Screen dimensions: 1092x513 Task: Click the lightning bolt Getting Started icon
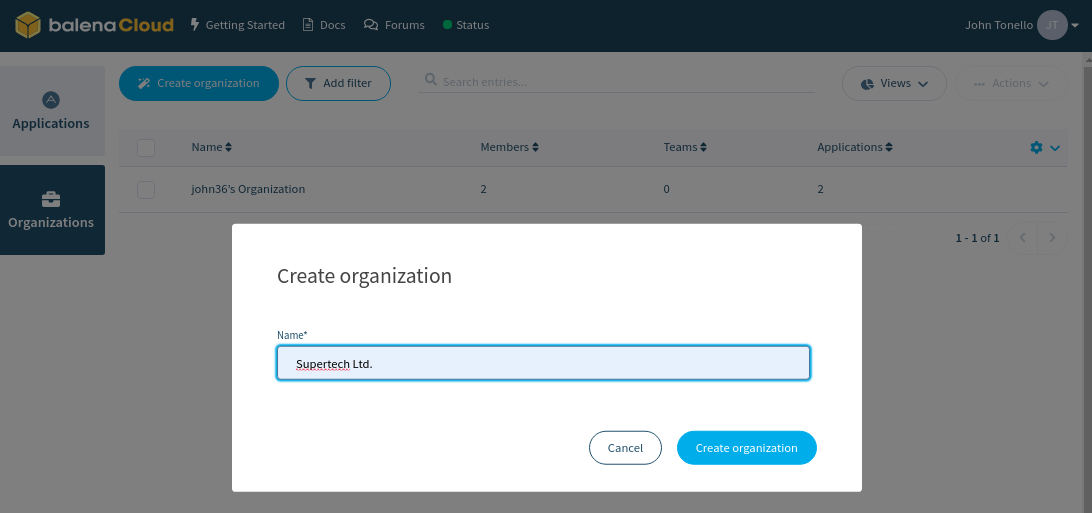tap(195, 25)
